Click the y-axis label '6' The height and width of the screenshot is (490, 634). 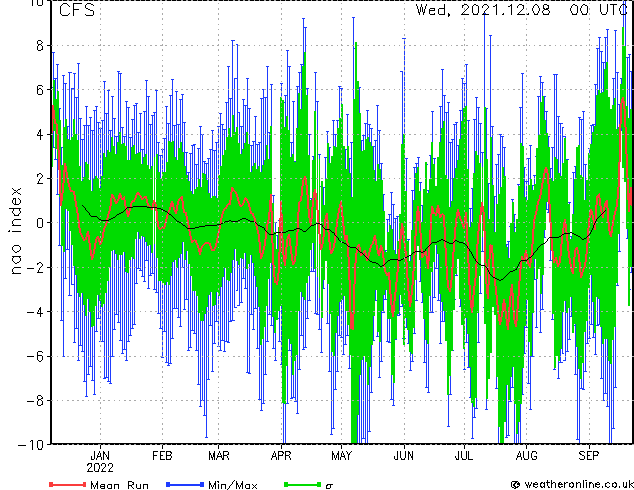click(40, 90)
